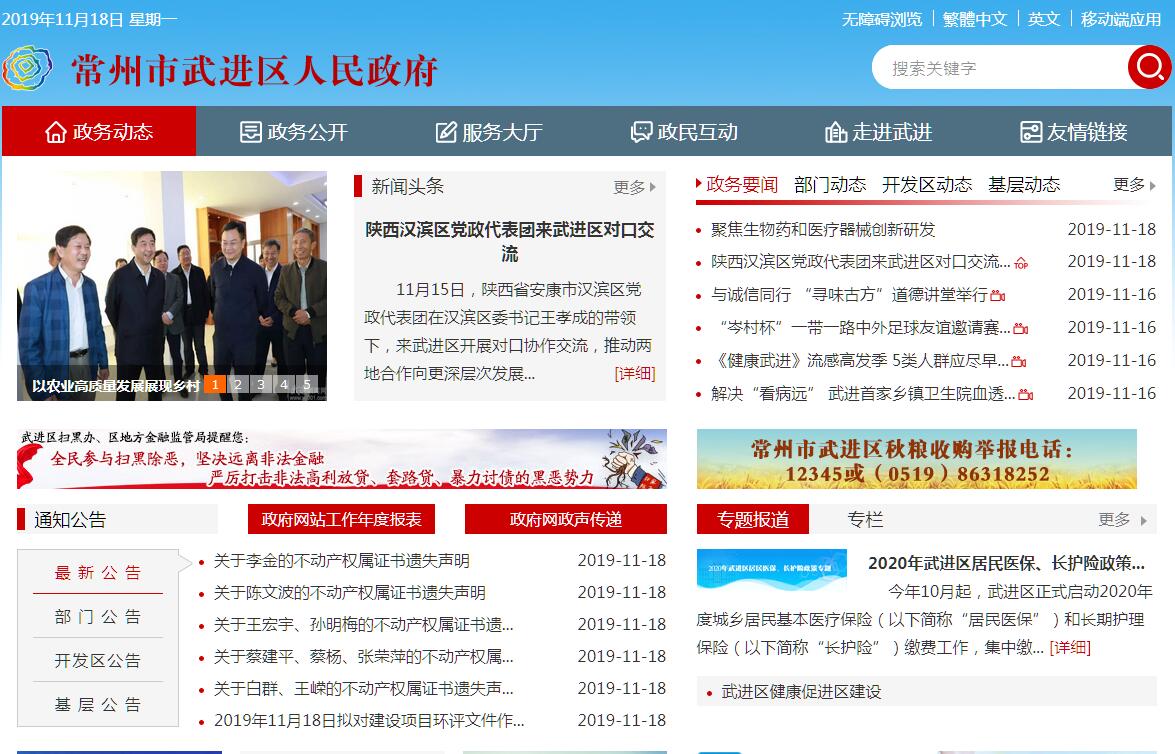Click the red search magnifier button
The height and width of the screenshot is (754, 1175).
1149,67
